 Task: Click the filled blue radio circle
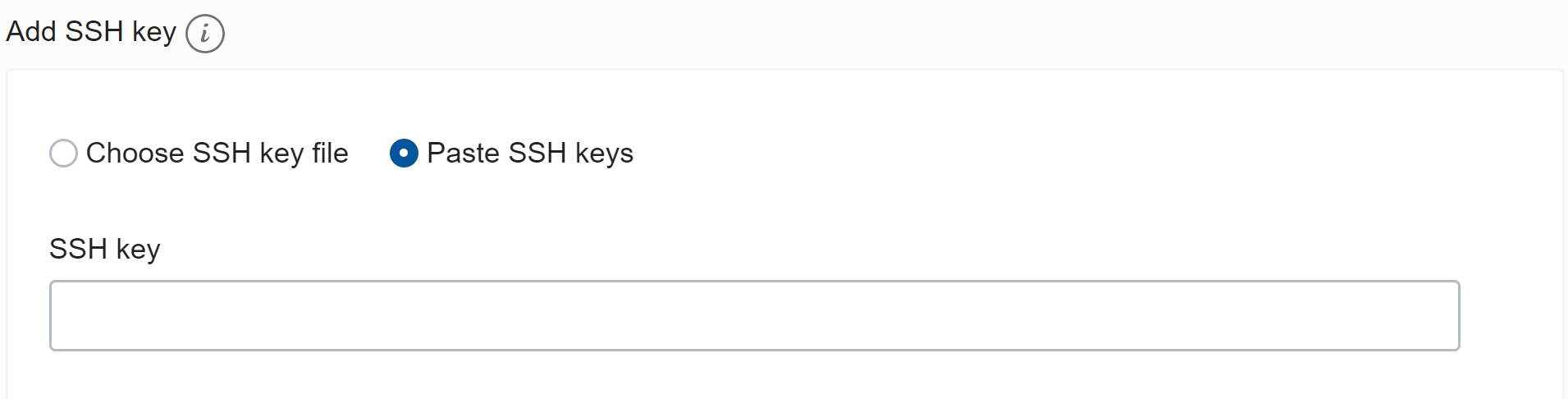pyautogui.click(x=404, y=154)
